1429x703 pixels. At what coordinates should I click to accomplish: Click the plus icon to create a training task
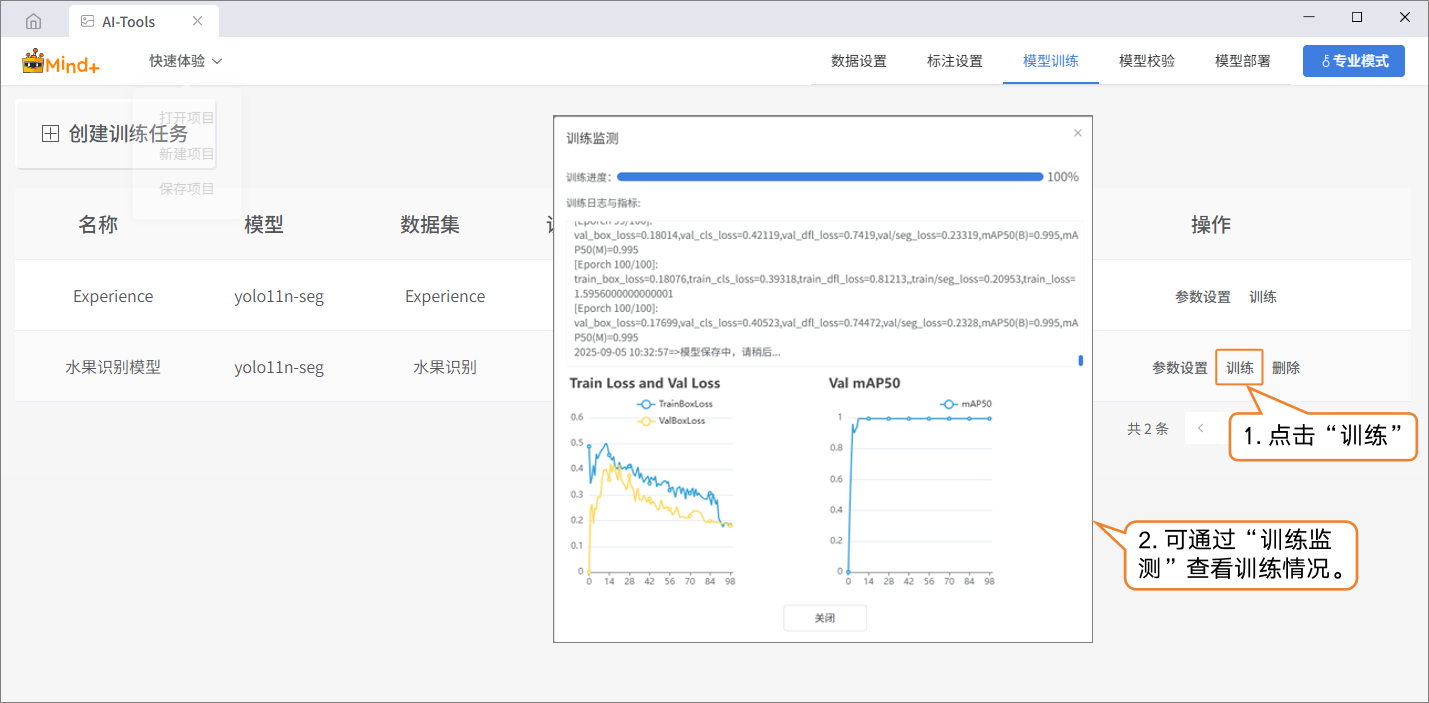pyautogui.click(x=50, y=134)
